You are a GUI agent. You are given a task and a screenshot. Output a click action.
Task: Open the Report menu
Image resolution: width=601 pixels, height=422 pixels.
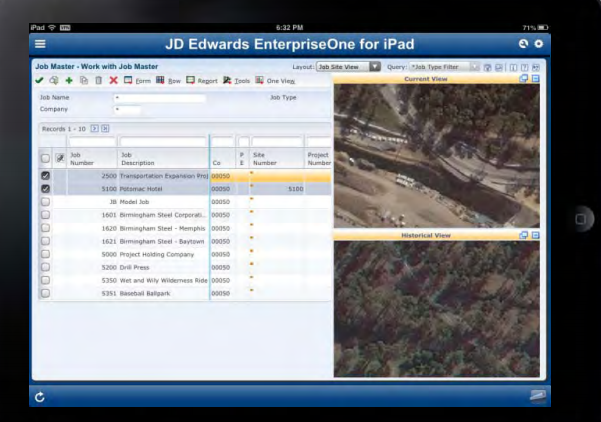(202, 80)
